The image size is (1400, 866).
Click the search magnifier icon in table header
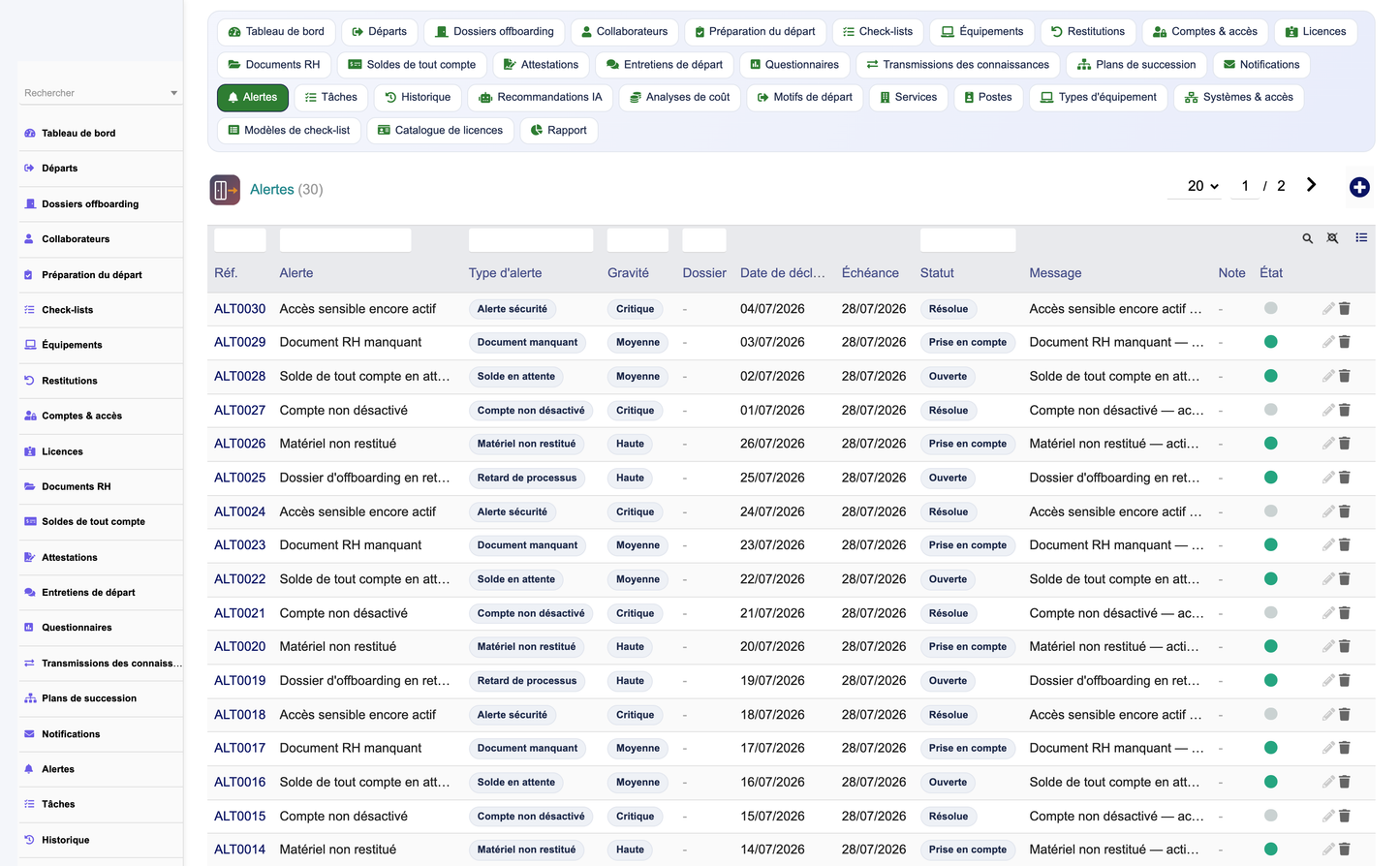[1307, 238]
